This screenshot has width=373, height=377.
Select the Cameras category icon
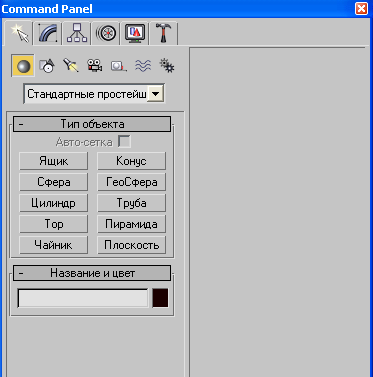[x=95, y=65]
